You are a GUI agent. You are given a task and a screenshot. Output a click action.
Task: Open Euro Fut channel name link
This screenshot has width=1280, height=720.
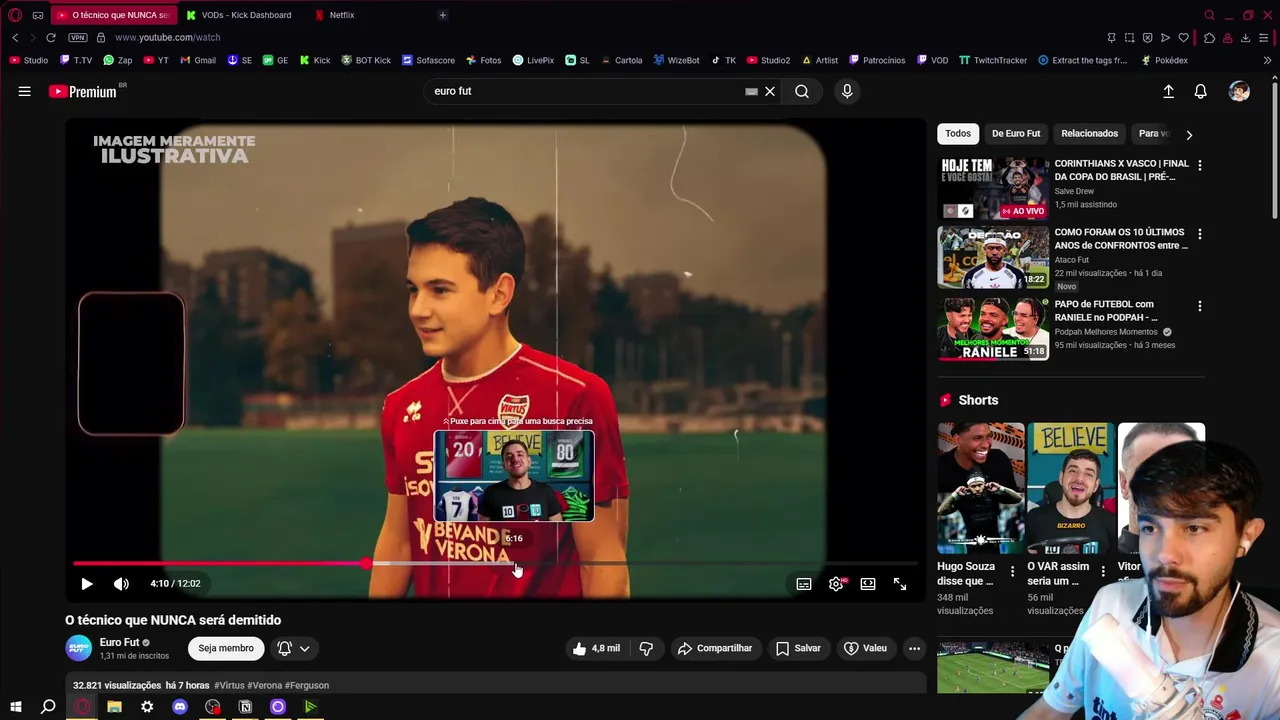pyautogui.click(x=119, y=642)
